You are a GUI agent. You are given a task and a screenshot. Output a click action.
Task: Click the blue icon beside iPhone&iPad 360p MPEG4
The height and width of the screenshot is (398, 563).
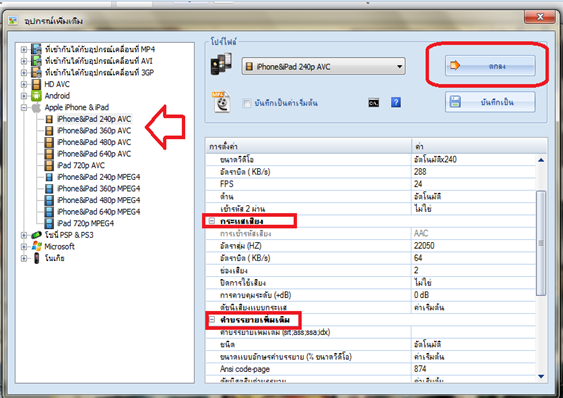(x=49, y=189)
